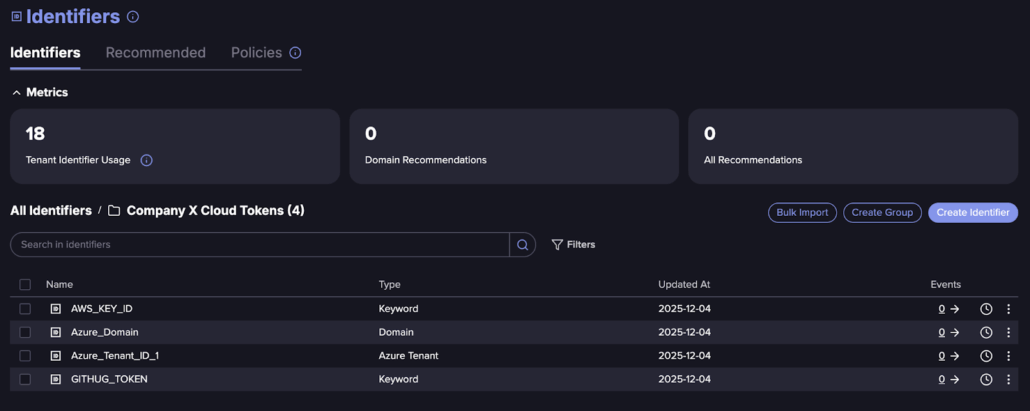The width and height of the screenshot is (1030, 411).
Task: Switch to the Policies tab
Action: click(256, 53)
